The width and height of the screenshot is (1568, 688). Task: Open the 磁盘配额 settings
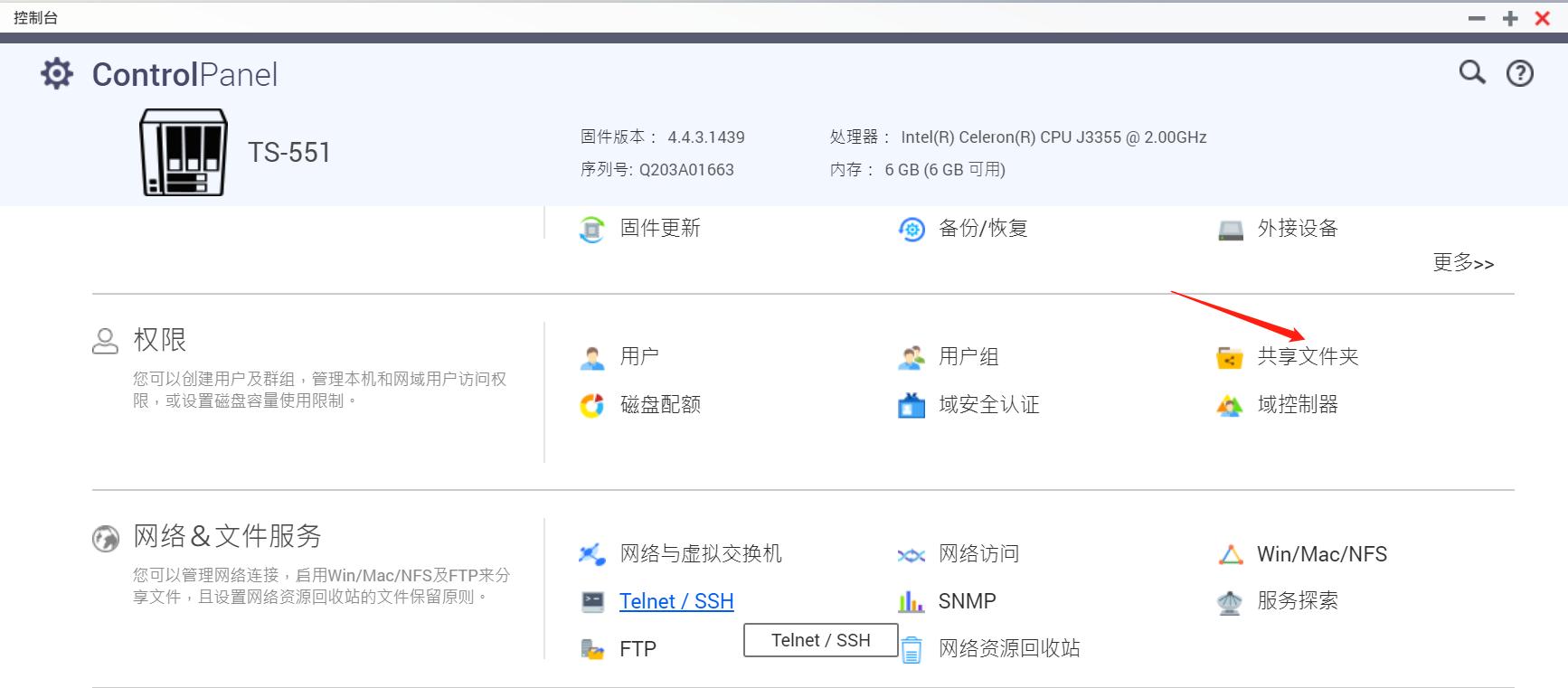(660, 404)
